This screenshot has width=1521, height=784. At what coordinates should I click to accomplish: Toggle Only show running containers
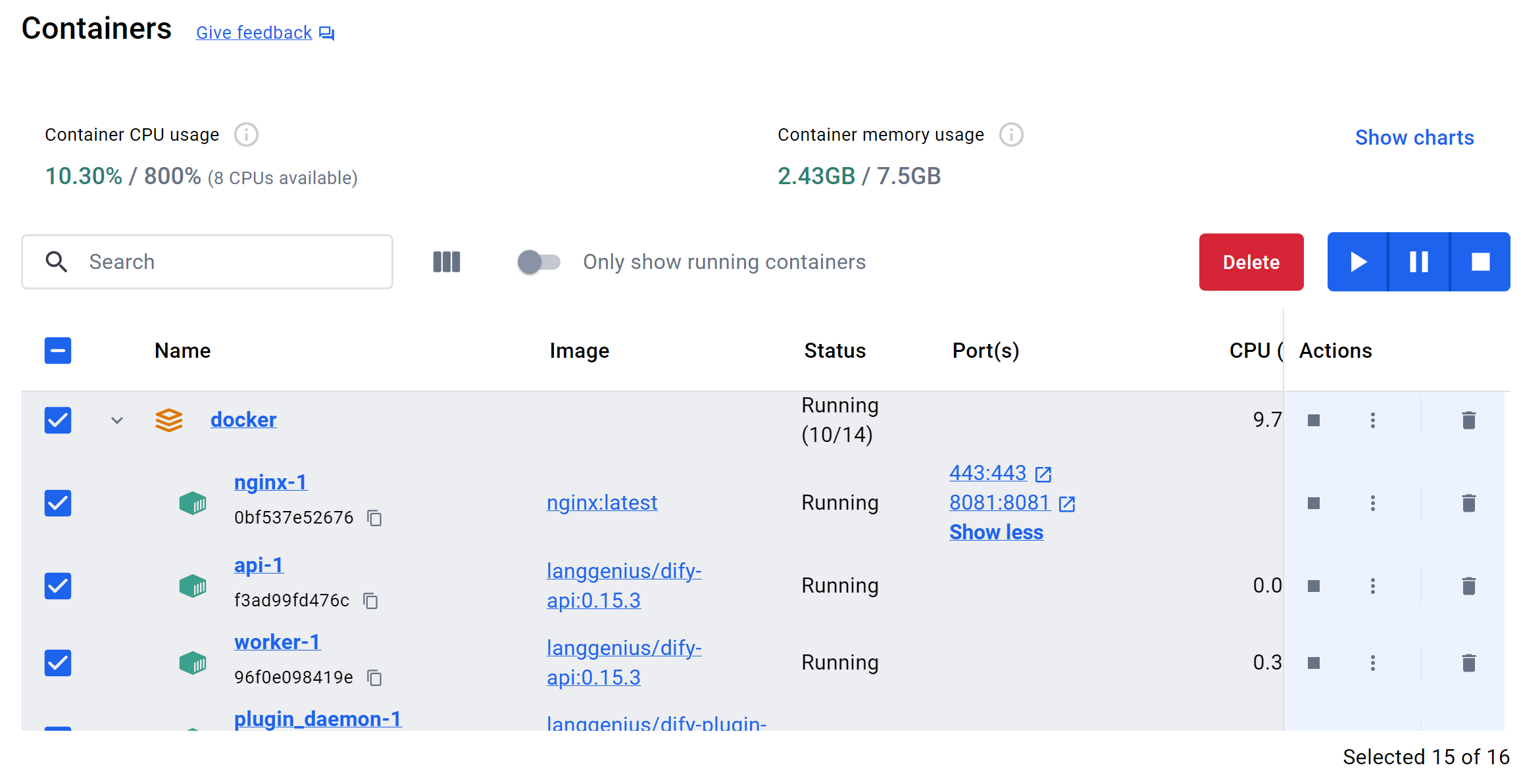[x=539, y=262]
